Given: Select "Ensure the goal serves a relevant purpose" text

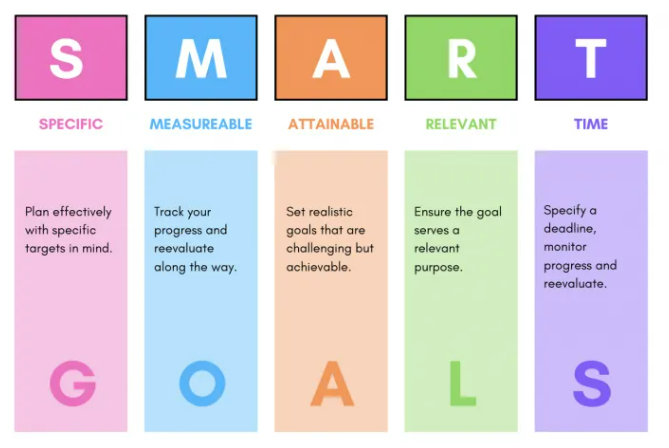Looking at the screenshot, I should tap(458, 239).
